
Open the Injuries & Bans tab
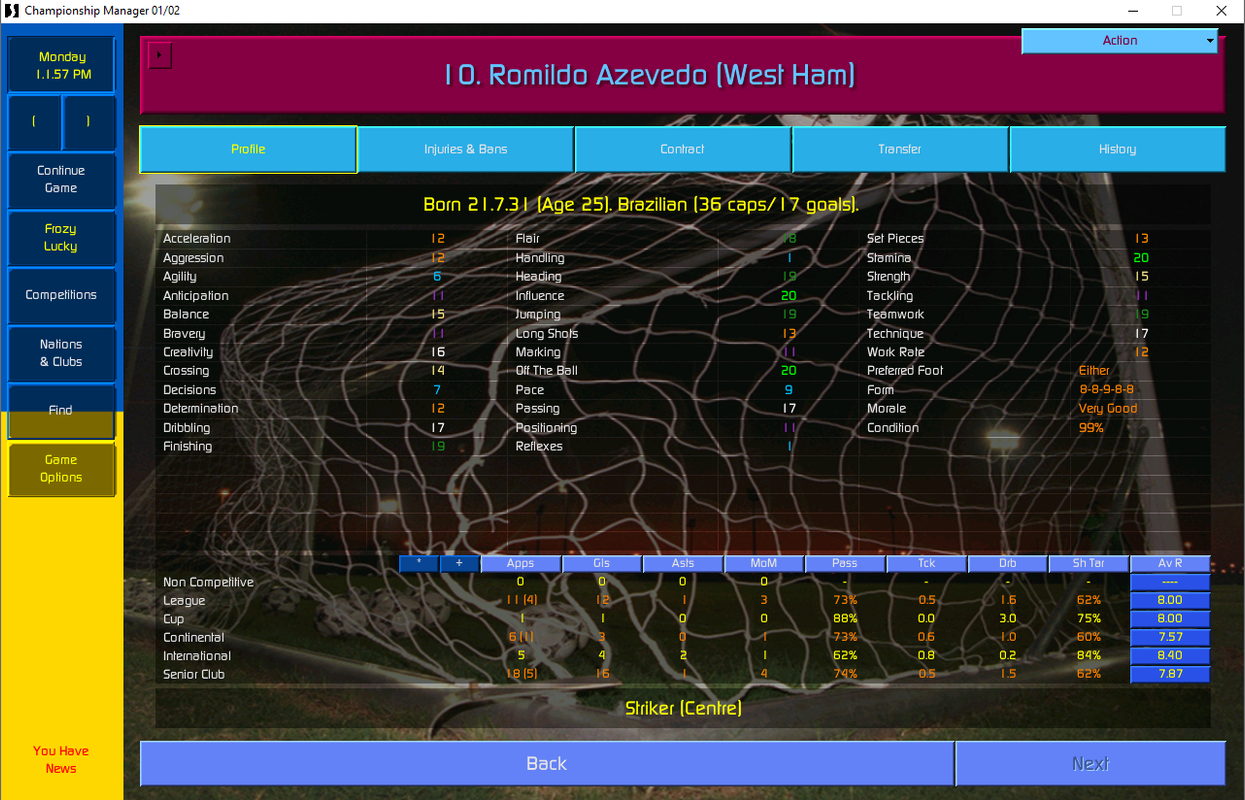465,149
